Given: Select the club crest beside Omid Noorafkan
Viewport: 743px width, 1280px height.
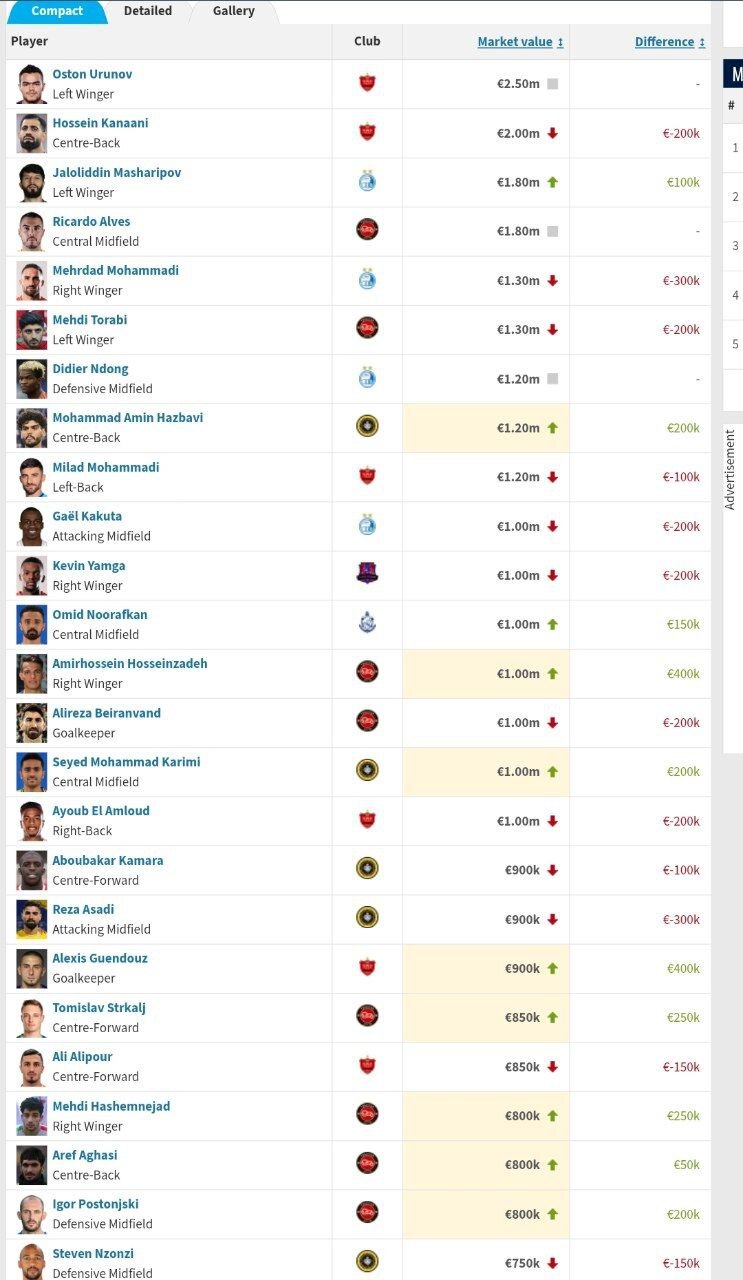Looking at the screenshot, I should (x=366, y=624).
